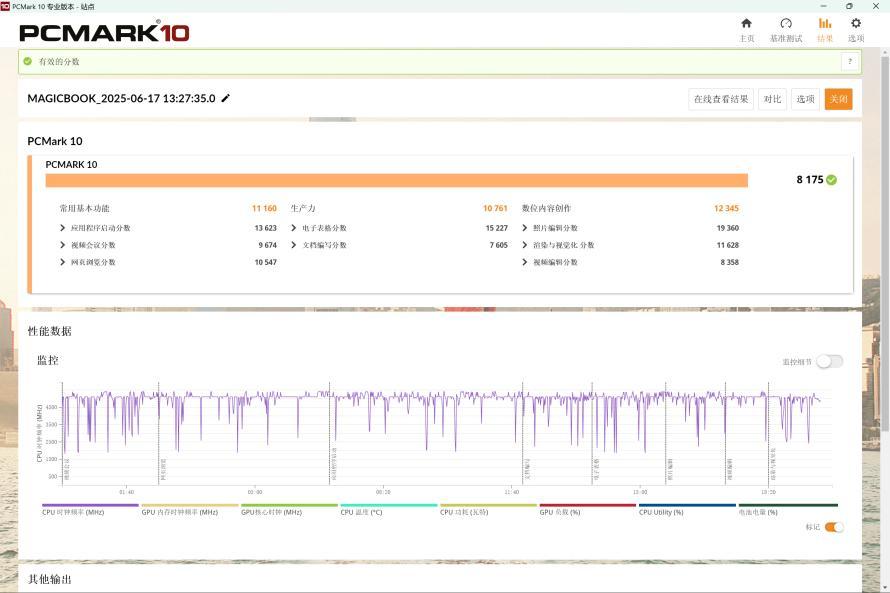Click the 在线查看结果 button
This screenshot has width=890, height=593.
tap(721, 99)
